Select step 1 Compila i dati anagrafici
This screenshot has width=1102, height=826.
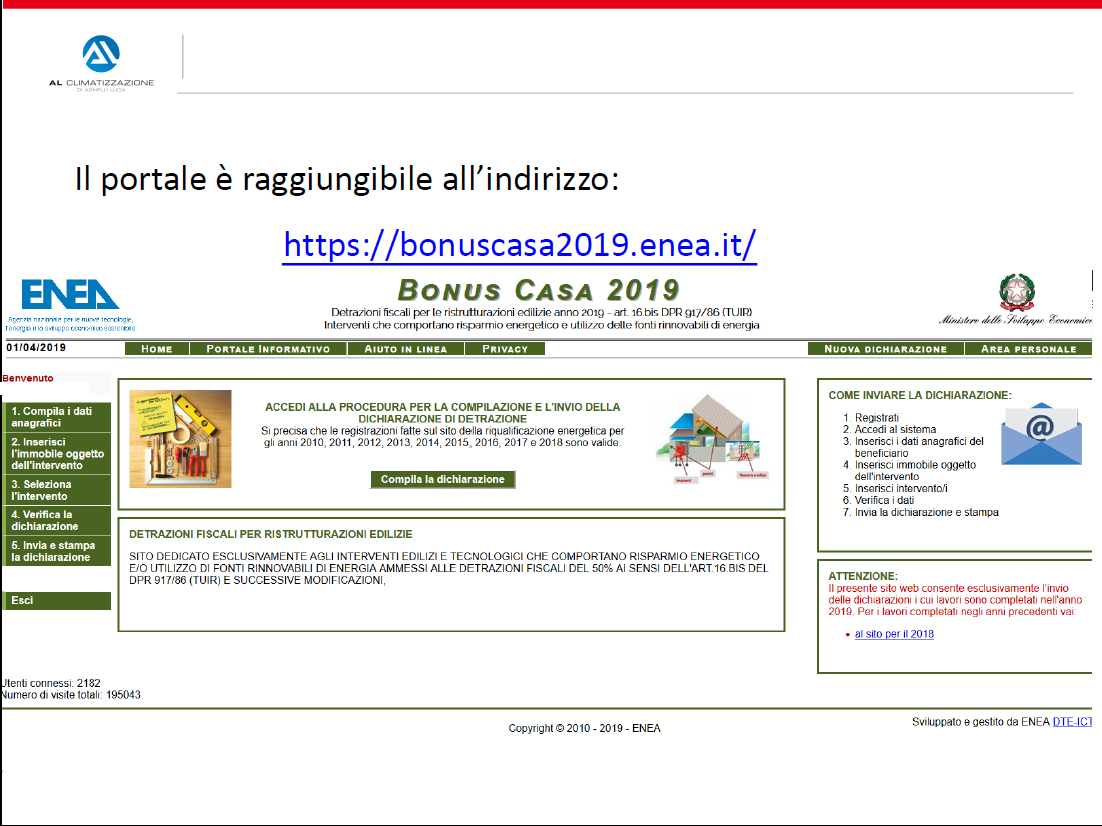pos(57,417)
